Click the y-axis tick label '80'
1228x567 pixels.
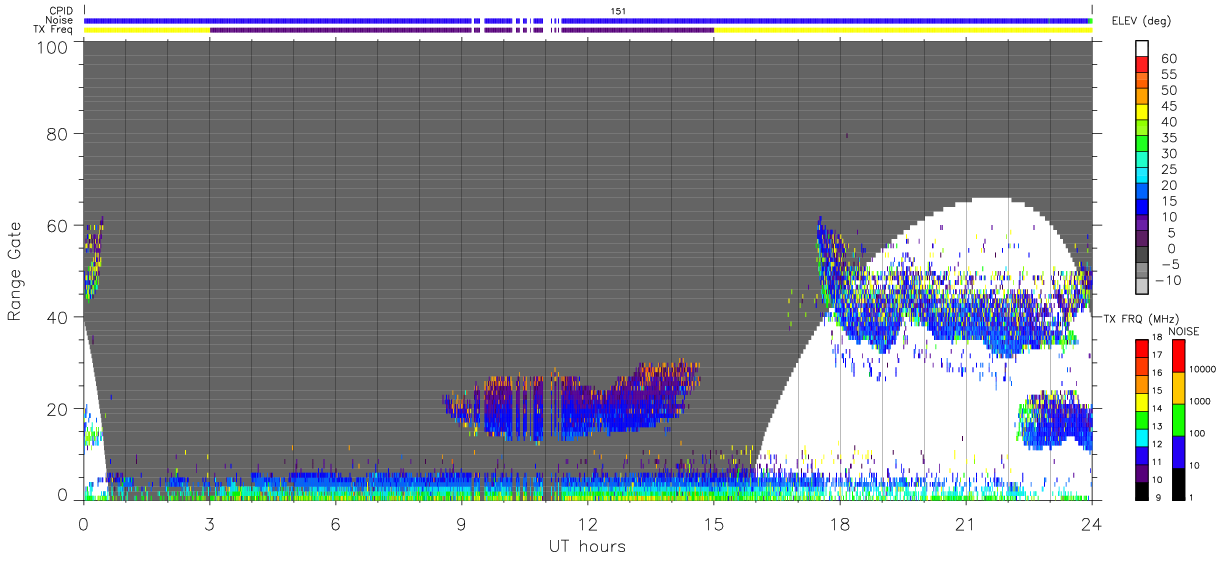pyautogui.click(x=56, y=134)
